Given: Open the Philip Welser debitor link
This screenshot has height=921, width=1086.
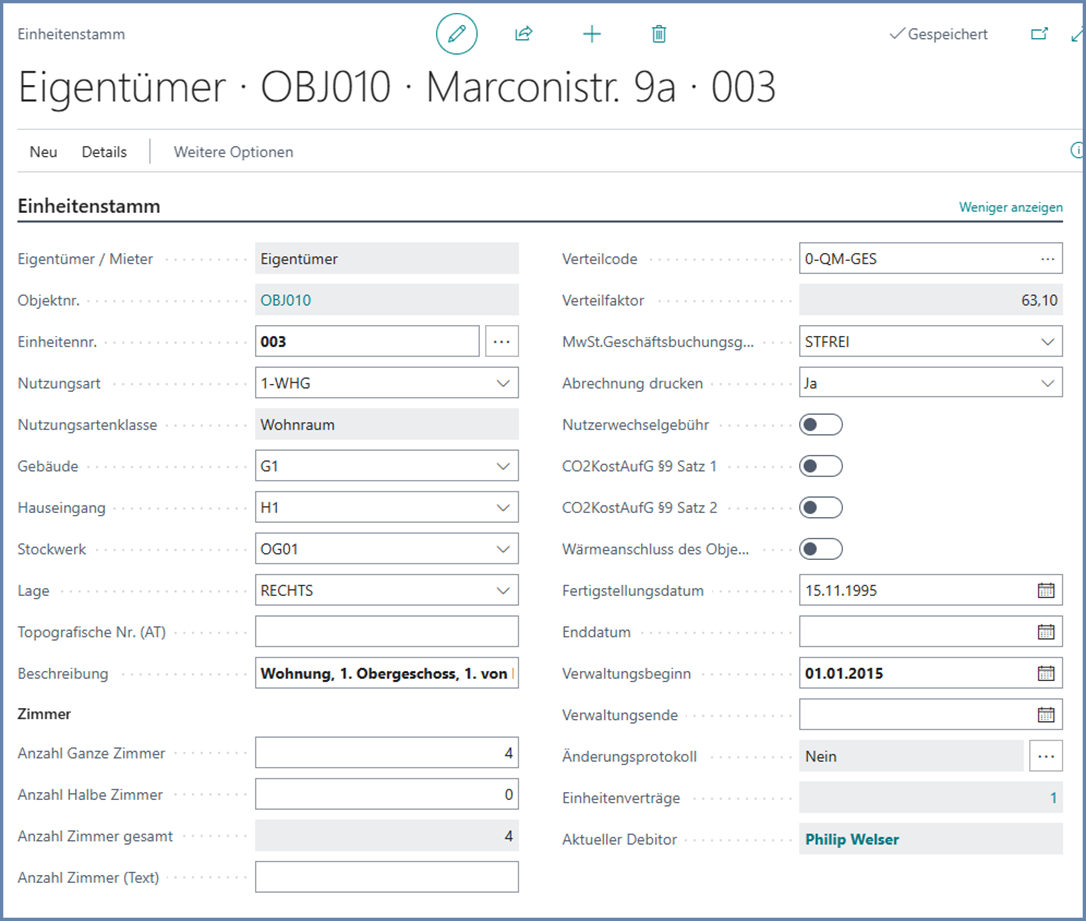Looking at the screenshot, I should tap(852, 840).
